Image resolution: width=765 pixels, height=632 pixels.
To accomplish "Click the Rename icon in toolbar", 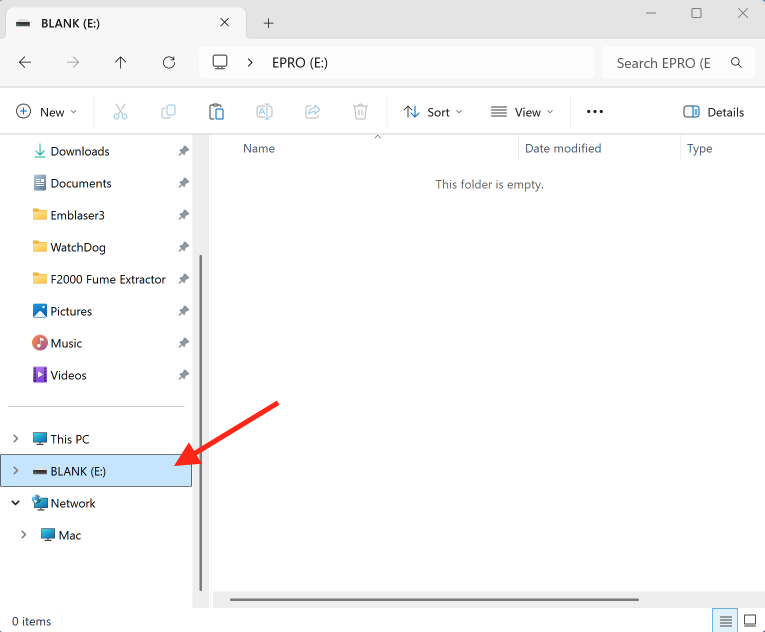I will 264,112.
